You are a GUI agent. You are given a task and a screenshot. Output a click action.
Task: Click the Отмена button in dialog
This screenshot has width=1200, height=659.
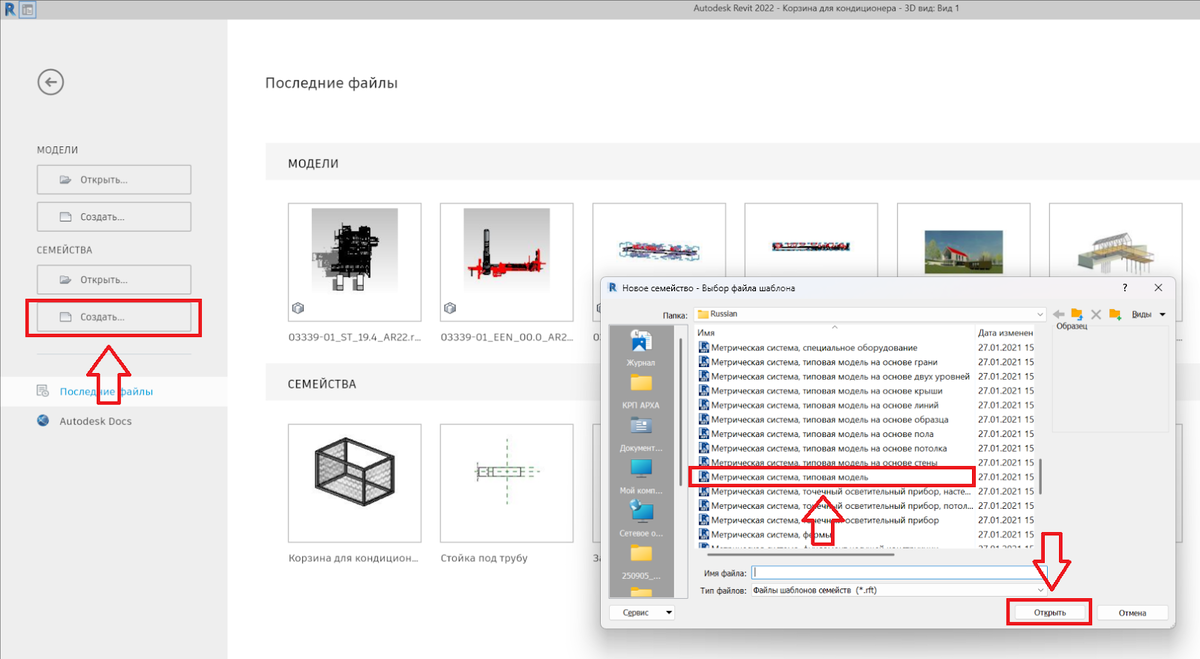1132,612
